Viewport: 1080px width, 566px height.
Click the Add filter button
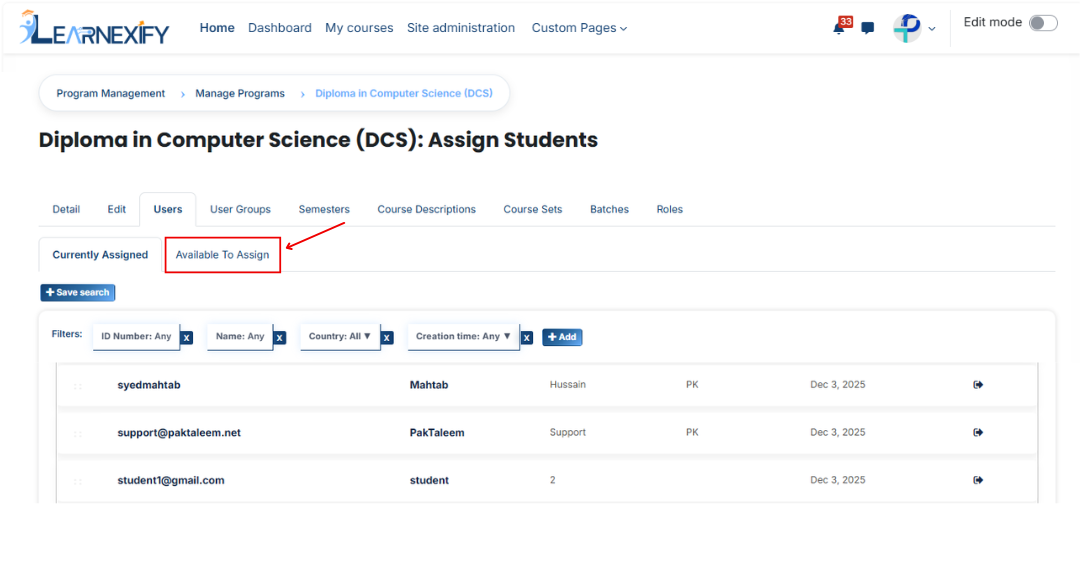tap(562, 337)
